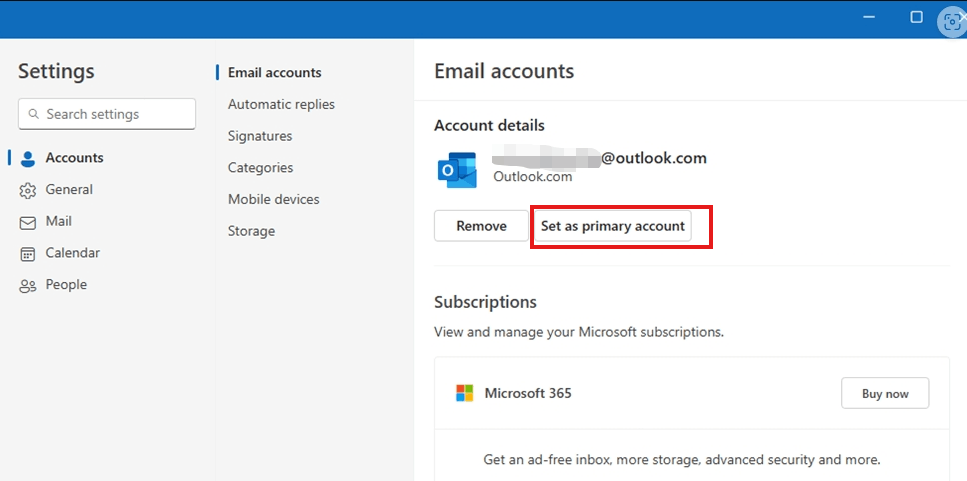The width and height of the screenshot is (967, 481).
Task: Minimize the settings window
Action: tap(870, 17)
